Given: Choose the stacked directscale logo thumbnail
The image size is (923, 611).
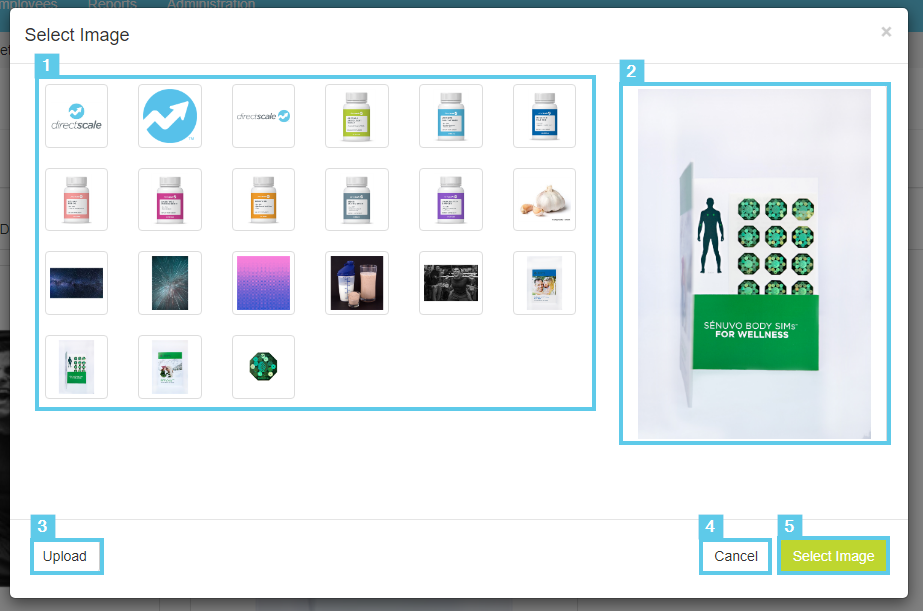Looking at the screenshot, I should [x=76, y=116].
